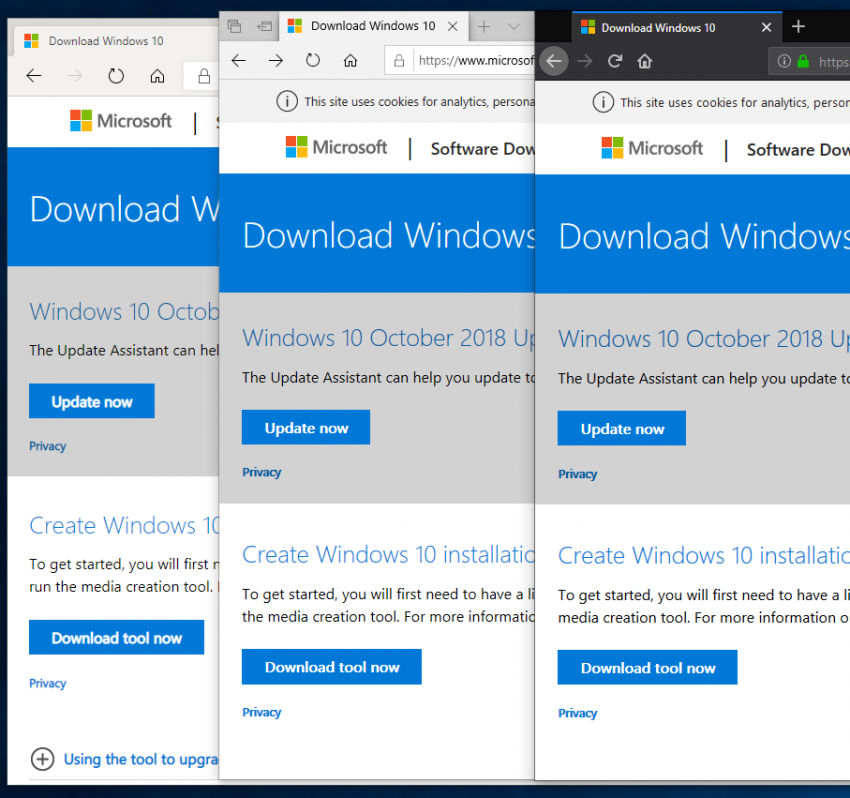
Task: Click the reload icon in the leftmost browser
Action: point(115,76)
